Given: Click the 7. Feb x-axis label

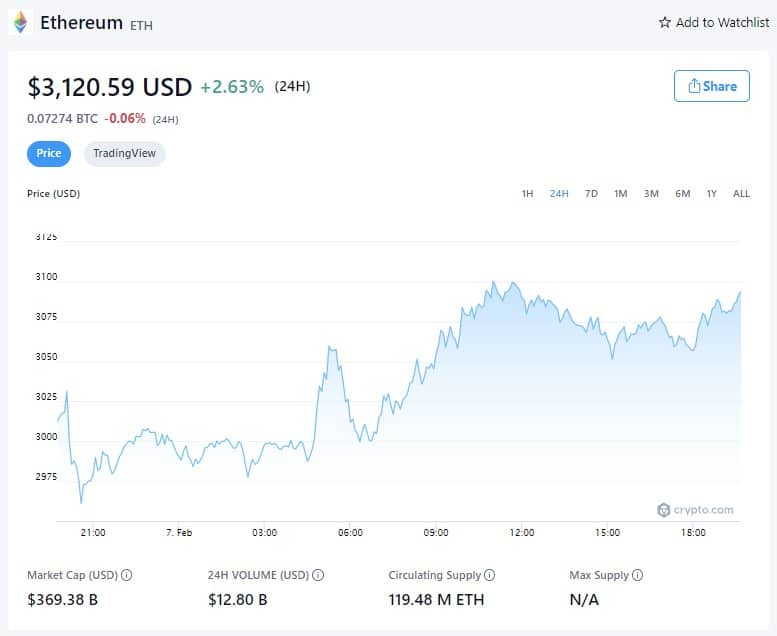Looking at the screenshot, I should click(x=179, y=533).
